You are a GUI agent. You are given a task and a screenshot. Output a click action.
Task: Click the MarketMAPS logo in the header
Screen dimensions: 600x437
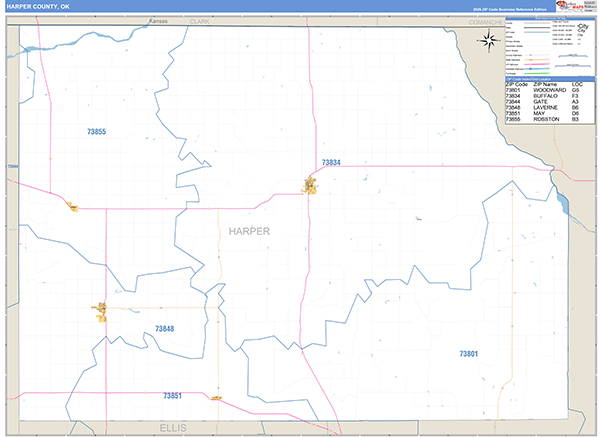point(570,5)
